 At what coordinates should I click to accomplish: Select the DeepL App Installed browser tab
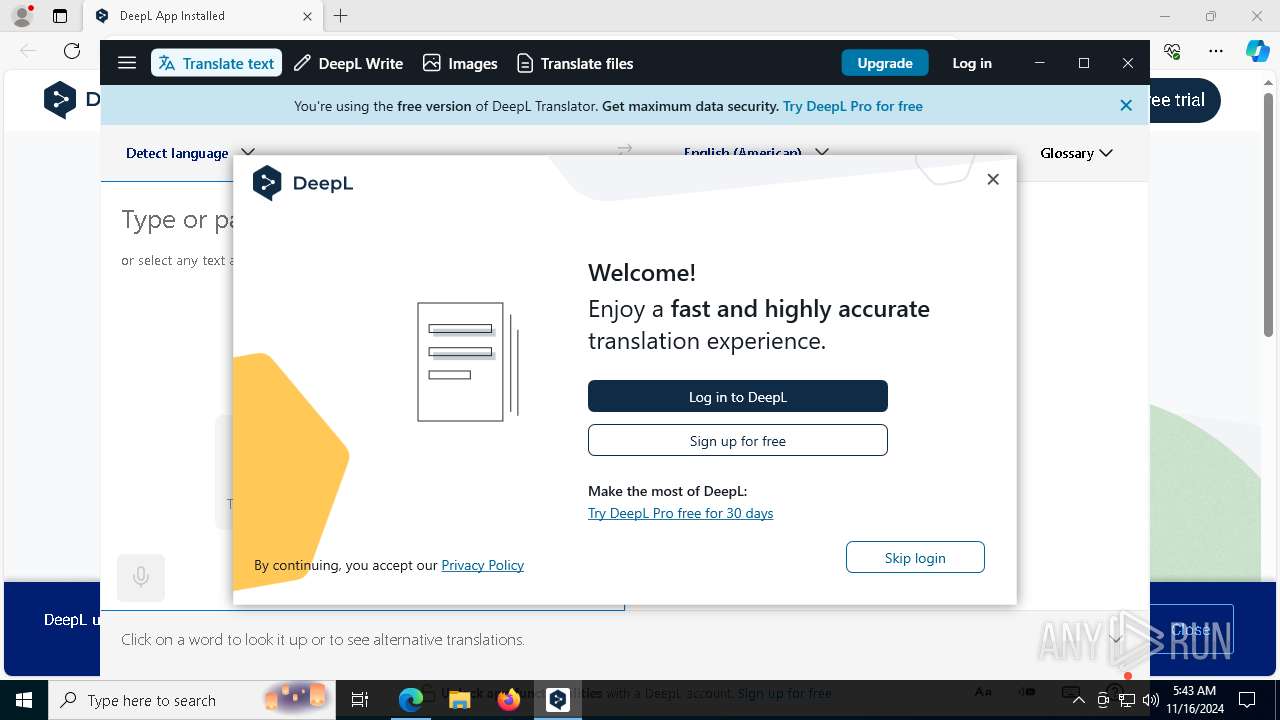pyautogui.click(x=203, y=16)
